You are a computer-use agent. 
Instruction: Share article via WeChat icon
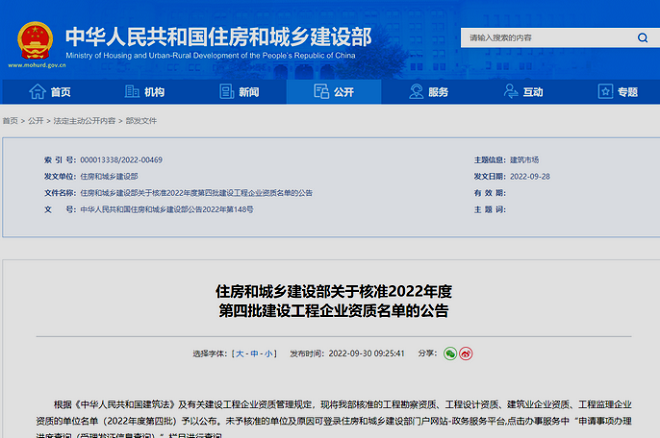pyautogui.click(x=450, y=353)
